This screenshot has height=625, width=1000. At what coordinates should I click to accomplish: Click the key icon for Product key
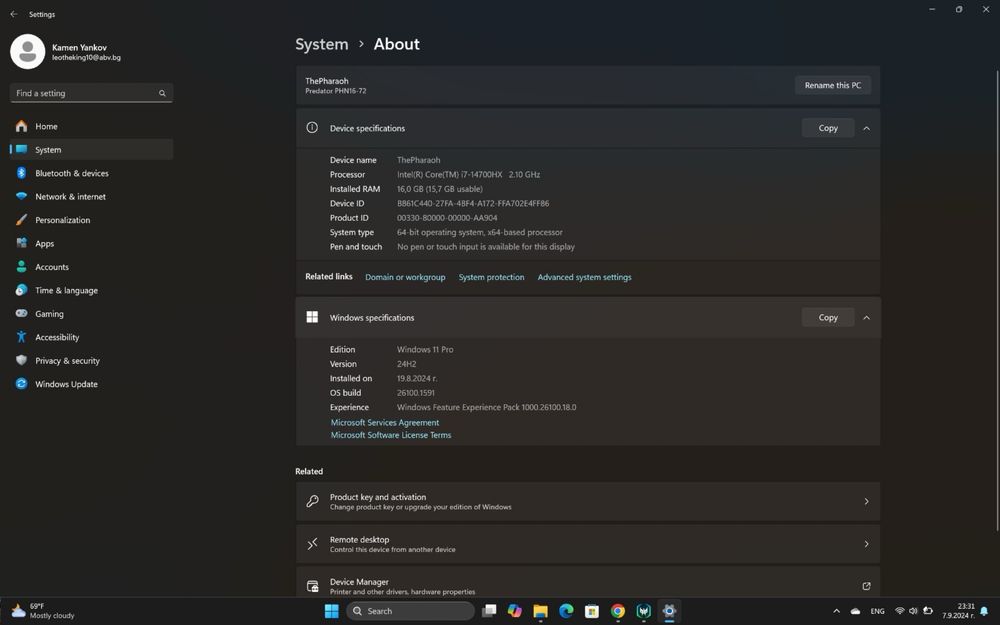point(312,501)
